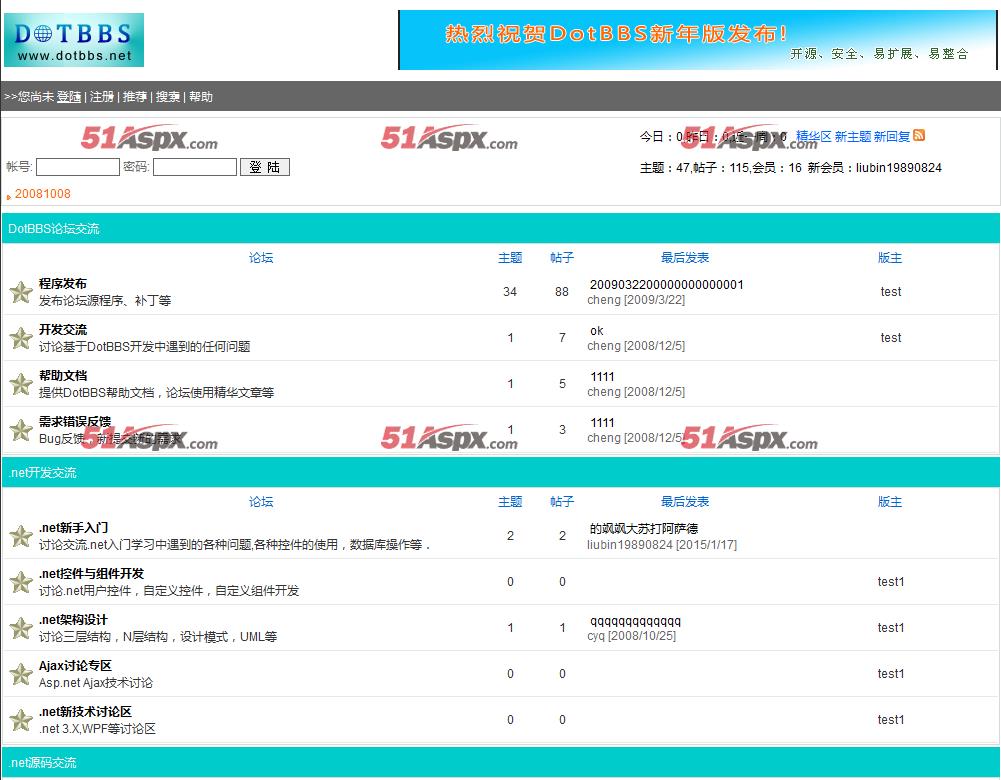This screenshot has height=780, width=1001.
Task: Open 搜索 in the navigation bar
Action: point(168,96)
